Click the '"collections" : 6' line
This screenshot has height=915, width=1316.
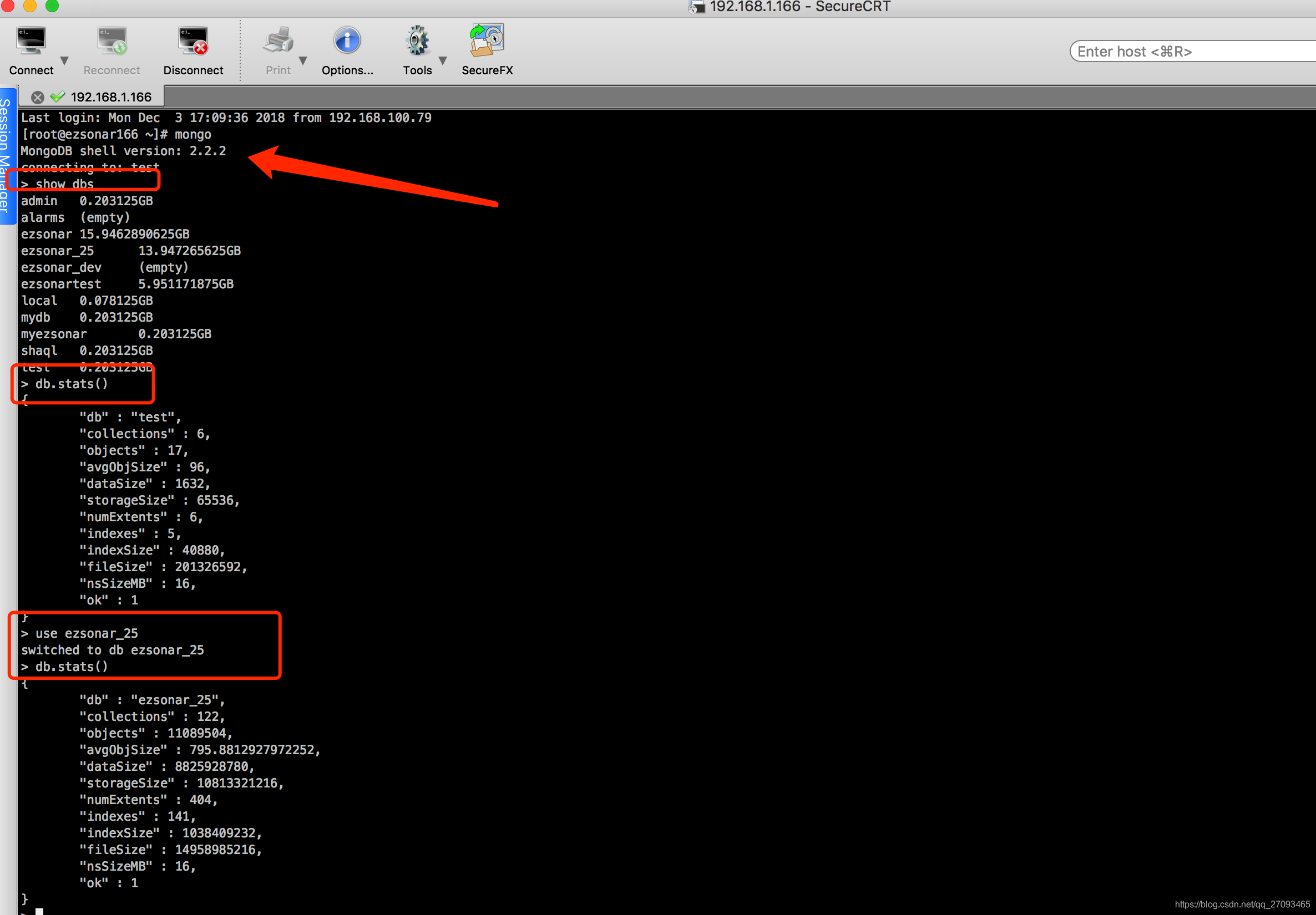click(x=145, y=434)
